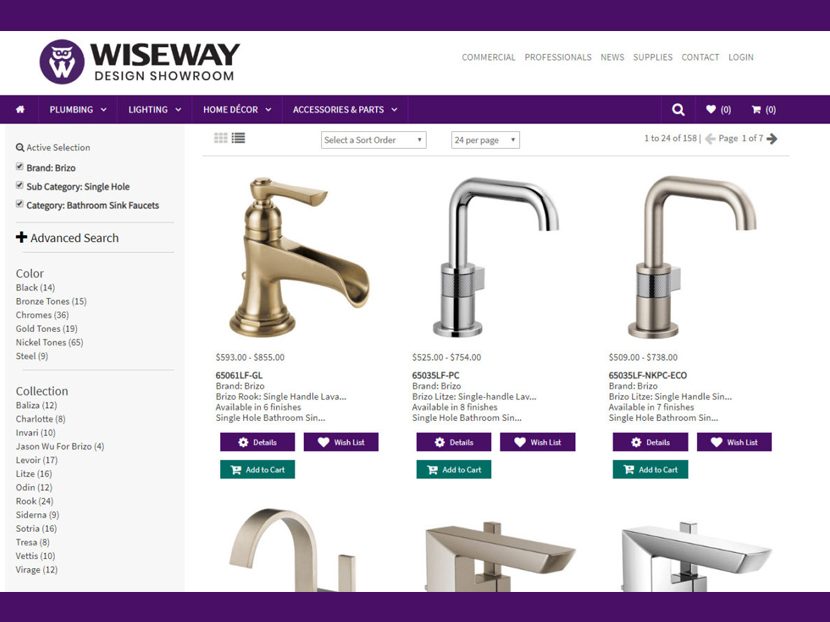
Task: Switch to grid view layout icon
Action: pyautogui.click(x=221, y=138)
